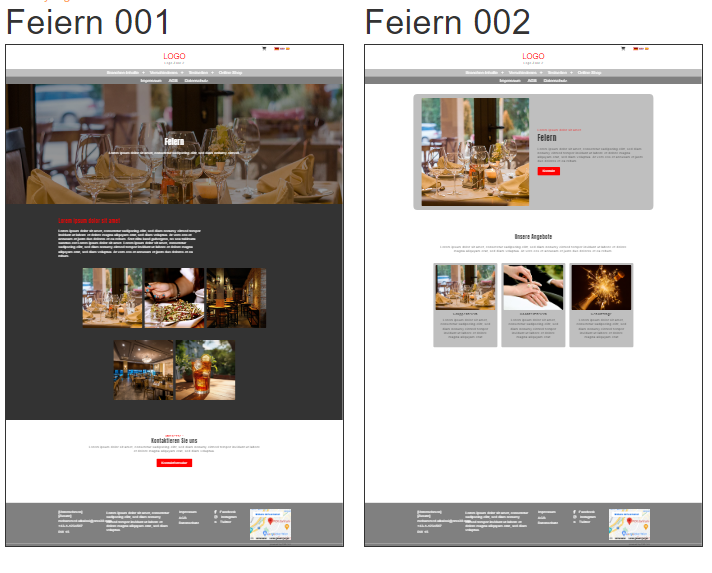The image size is (712, 573).
Task: Expand first nav menu plus in Feiern 001
Action: (x=143, y=73)
